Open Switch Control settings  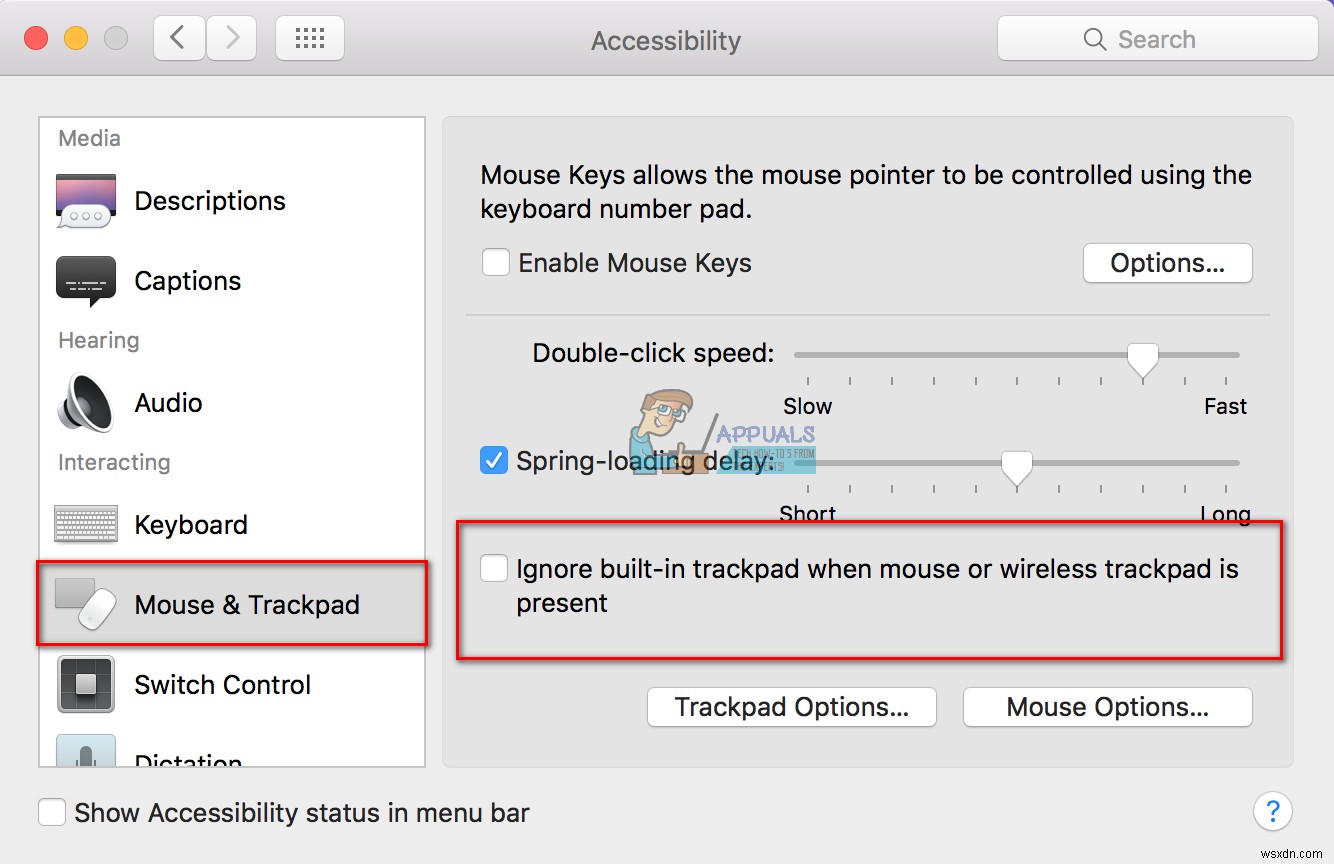pyautogui.click(x=85, y=684)
